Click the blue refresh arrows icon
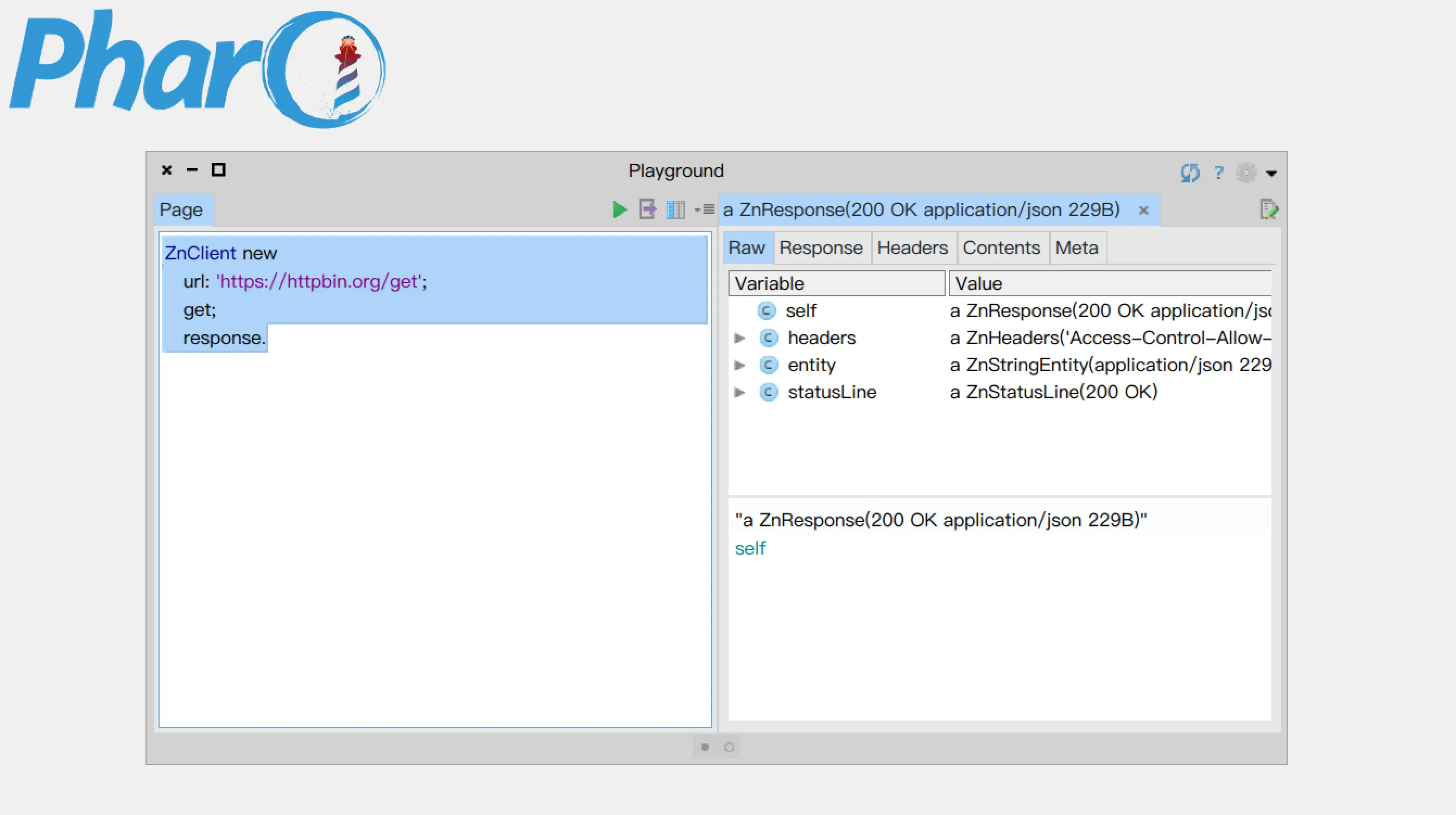This screenshot has width=1456, height=815. (x=1190, y=172)
